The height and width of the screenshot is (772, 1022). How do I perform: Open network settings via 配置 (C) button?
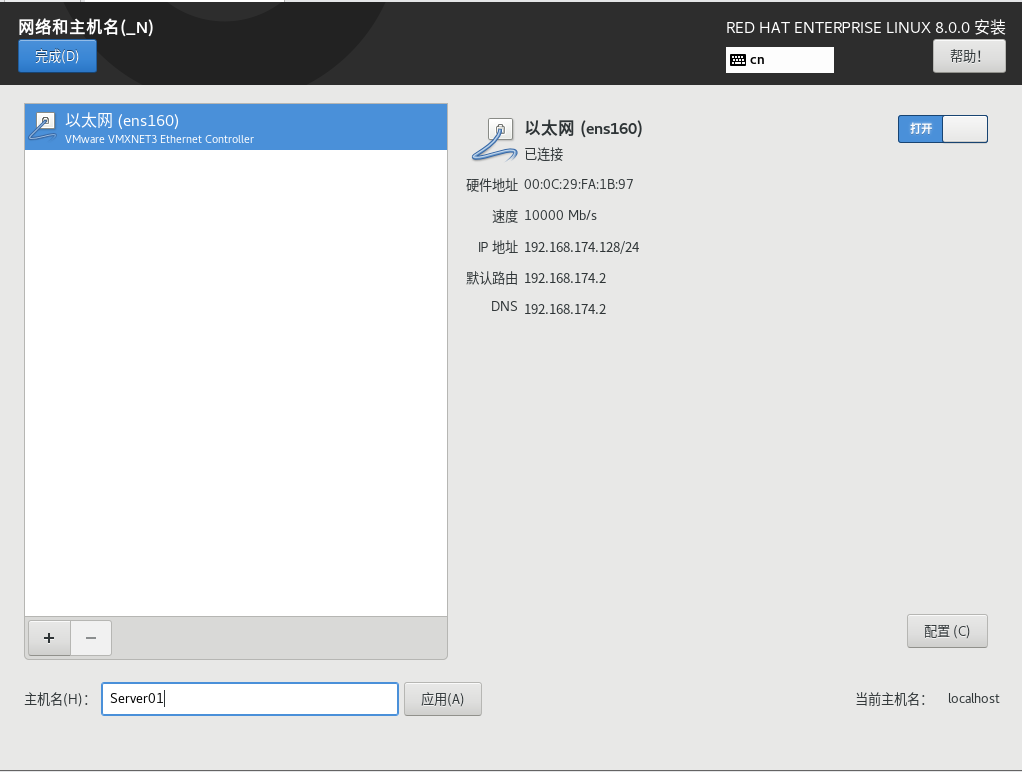tap(947, 631)
